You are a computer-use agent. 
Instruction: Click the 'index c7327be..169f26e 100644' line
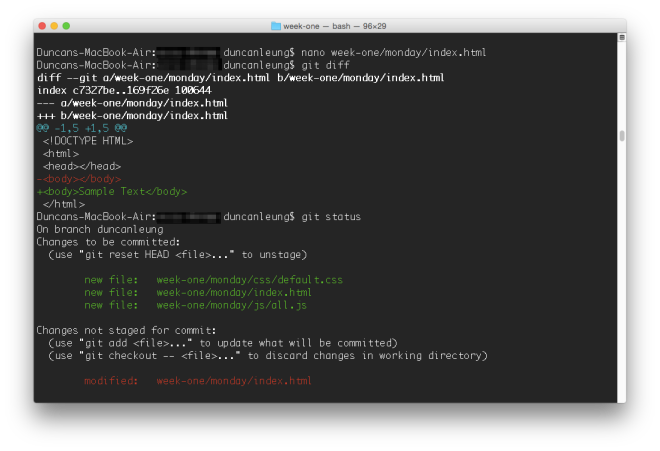pos(124,91)
